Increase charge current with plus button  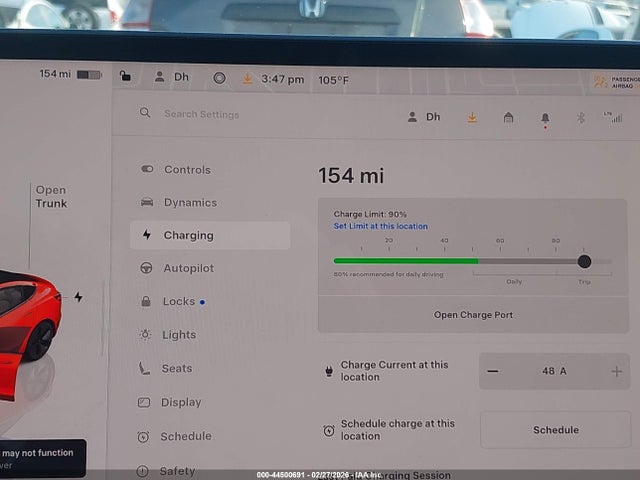pyautogui.click(x=617, y=371)
